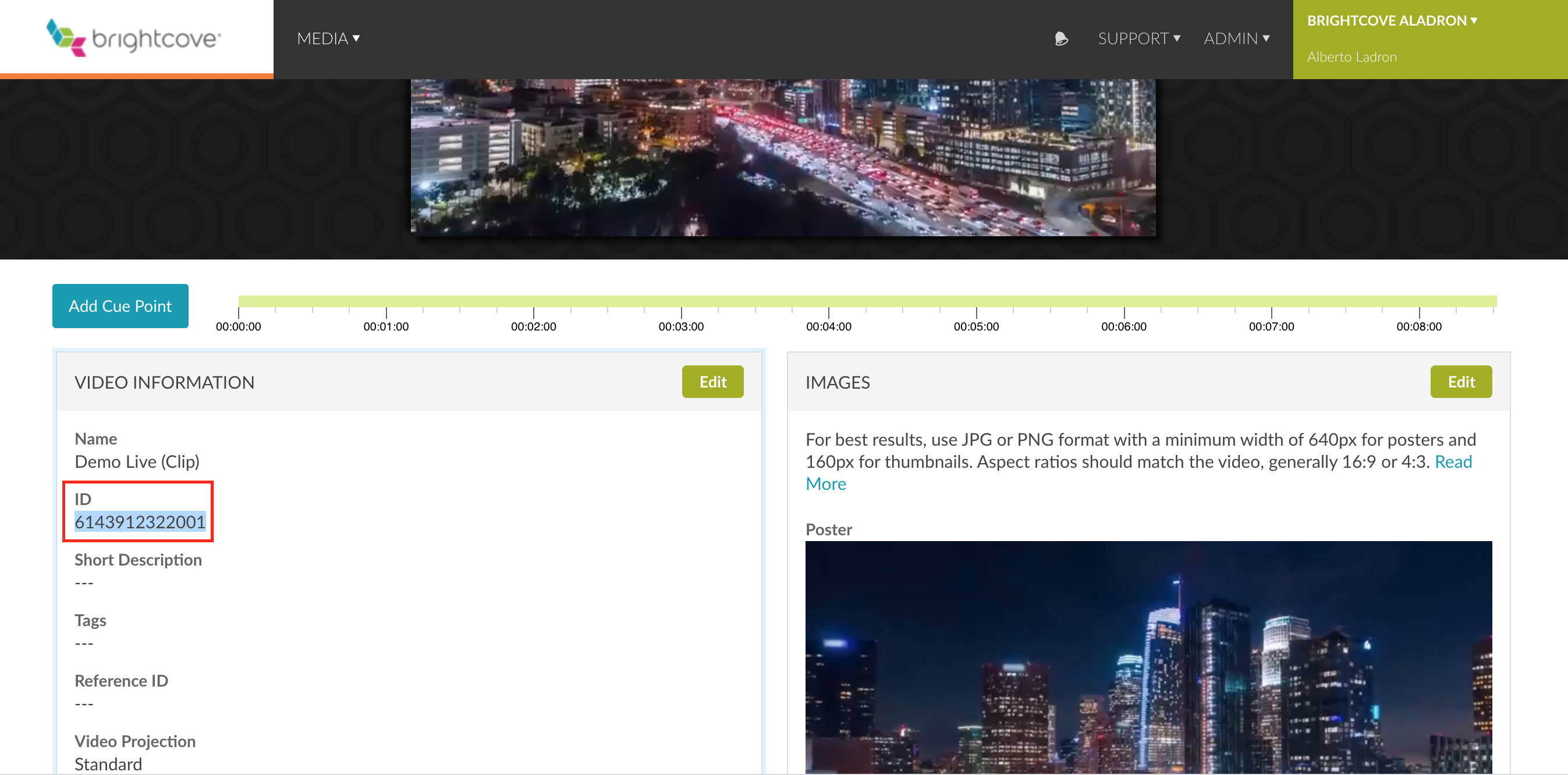Viewport: 1568px width, 775px height.
Task: Edit the Video Information section
Action: coord(712,382)
